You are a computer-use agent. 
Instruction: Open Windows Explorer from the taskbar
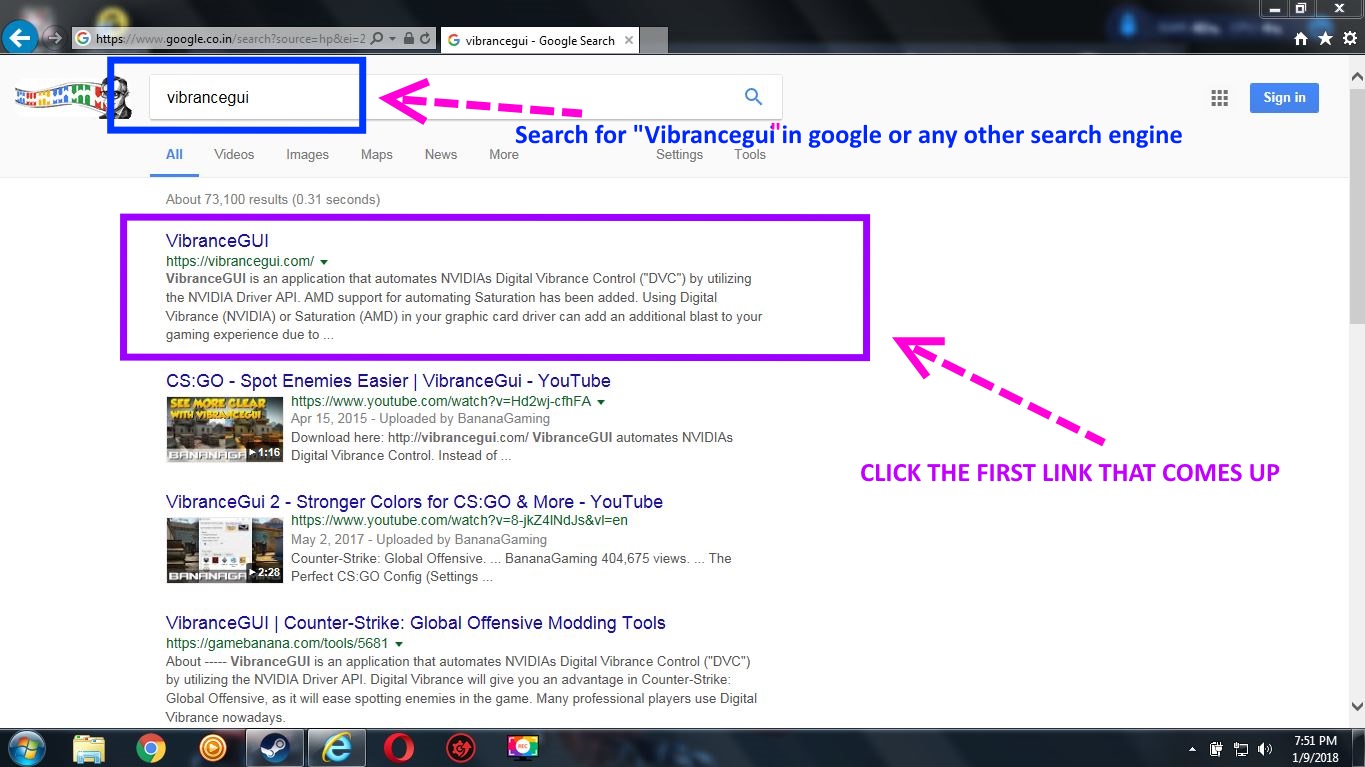click(x=89, y=747)
